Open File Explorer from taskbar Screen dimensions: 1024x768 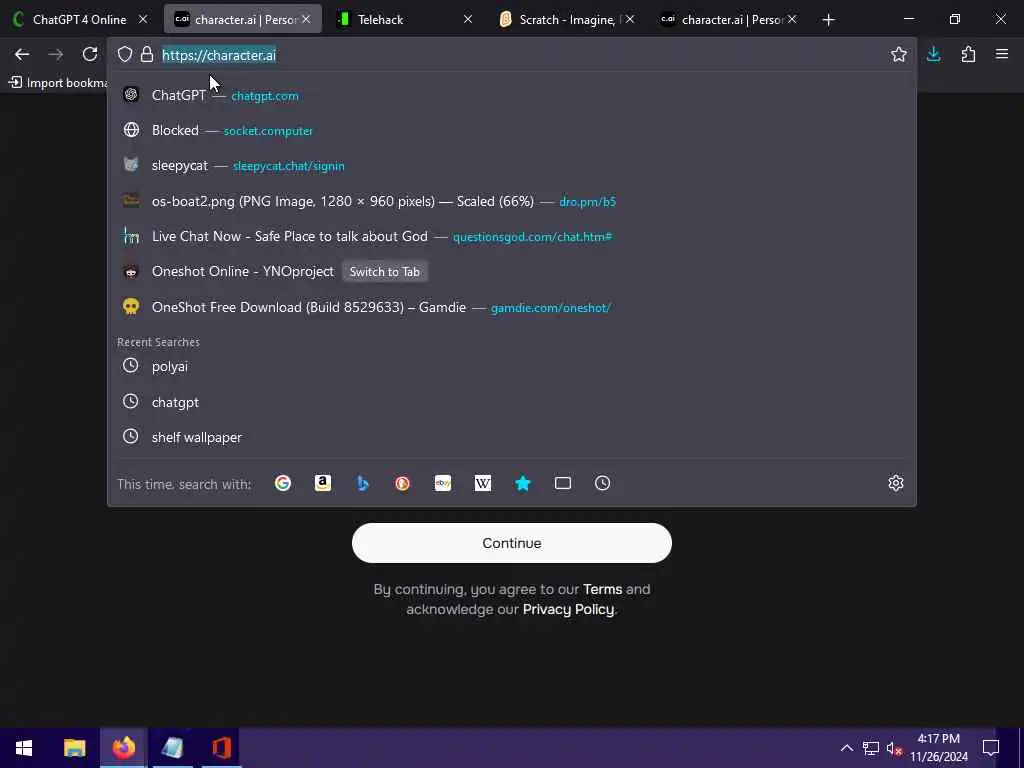click(x=74, y=748)
